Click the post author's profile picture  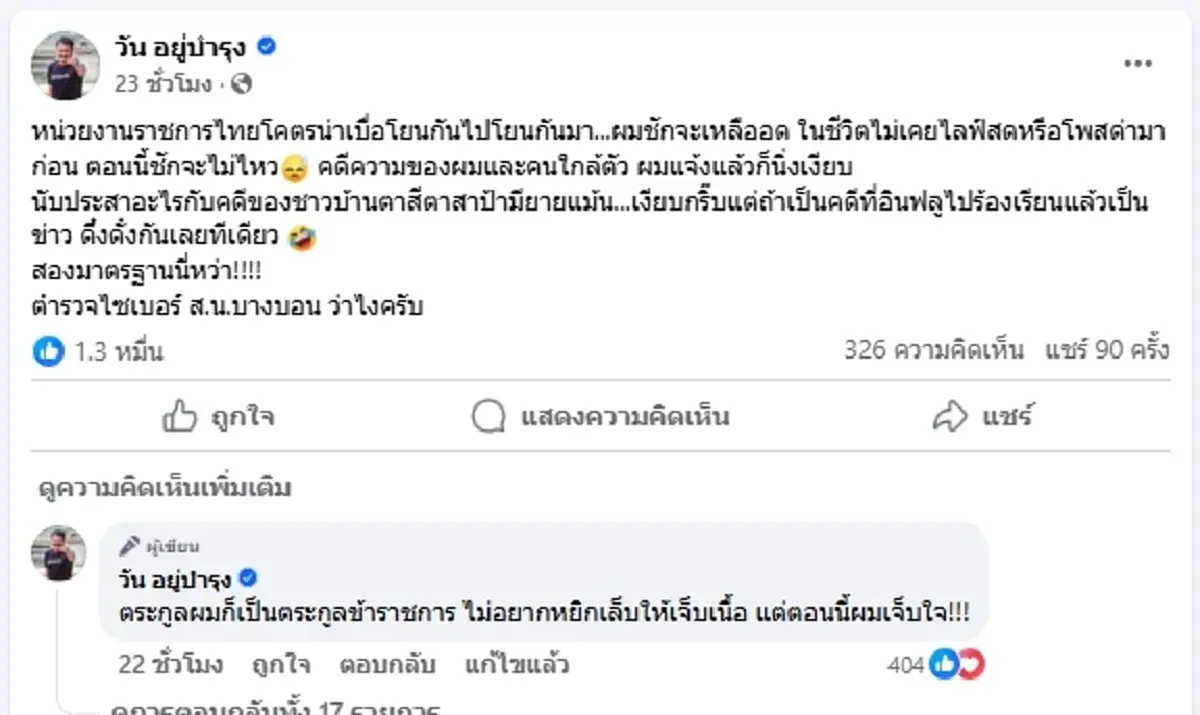pyautogui.click(x=64, y=64)
